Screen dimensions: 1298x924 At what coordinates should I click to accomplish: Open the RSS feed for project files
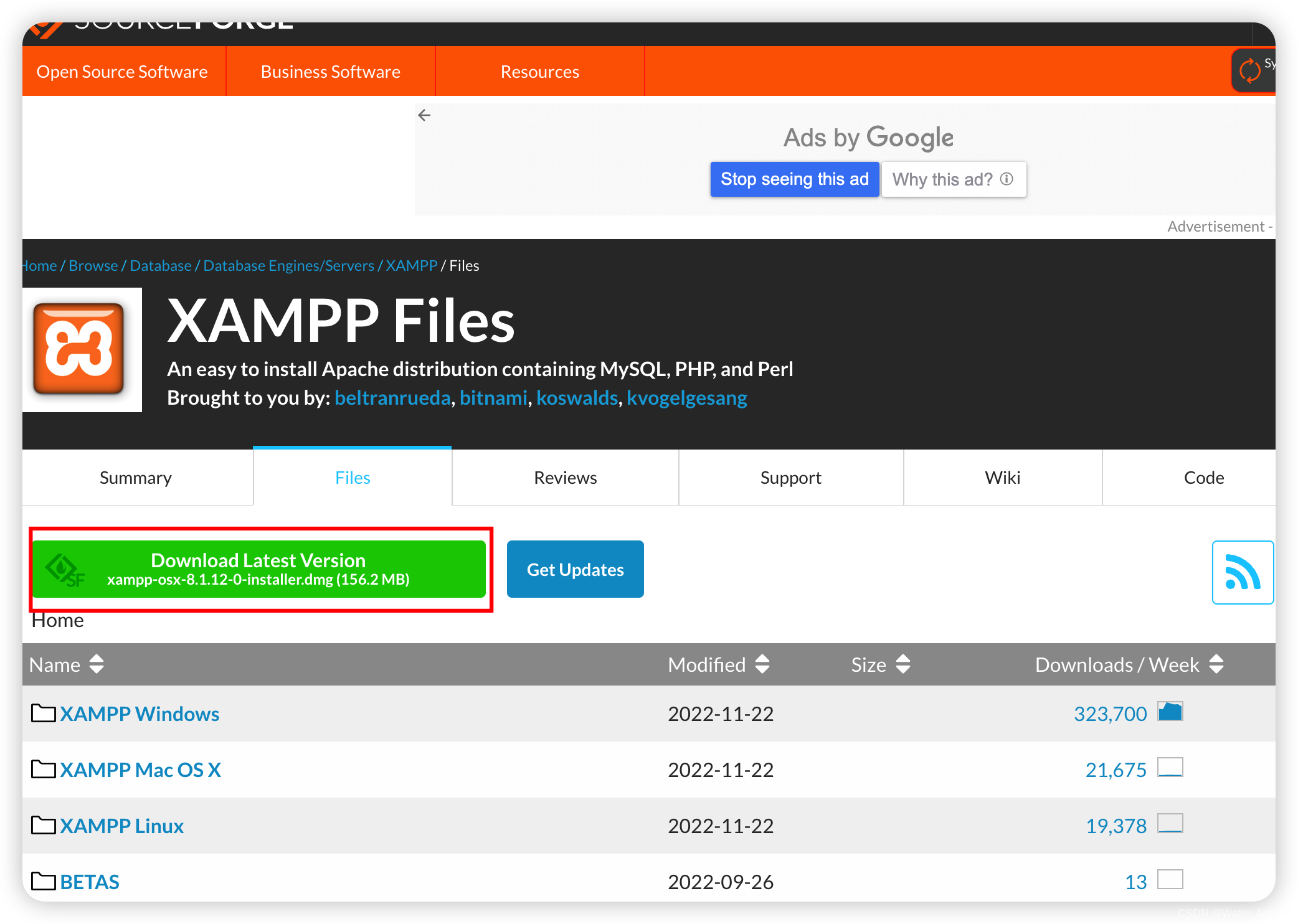[x=1242, y=570]
